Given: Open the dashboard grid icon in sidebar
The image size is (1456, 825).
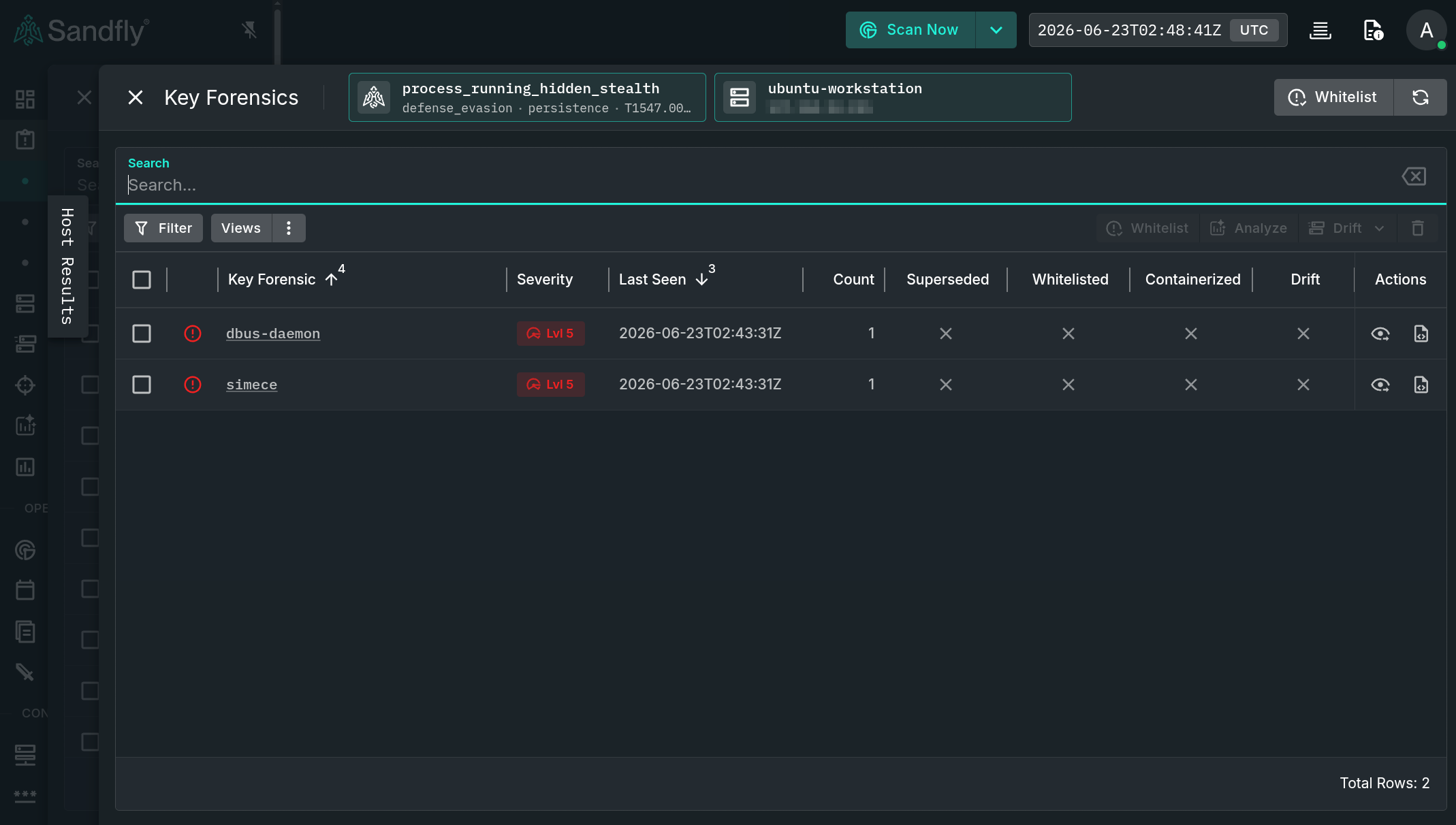Looking at the screenshot, I should [x=25, y=99].
